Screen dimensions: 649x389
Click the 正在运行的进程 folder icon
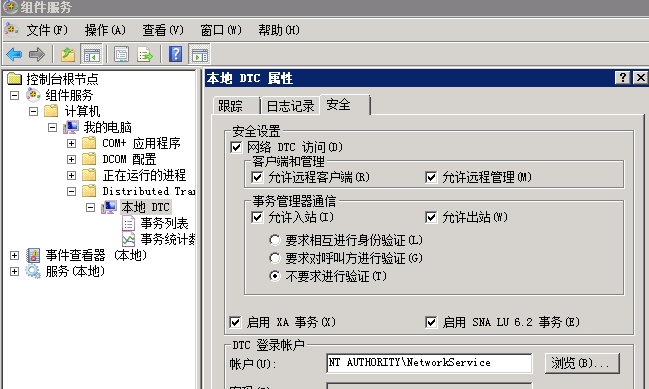point(89,175)
